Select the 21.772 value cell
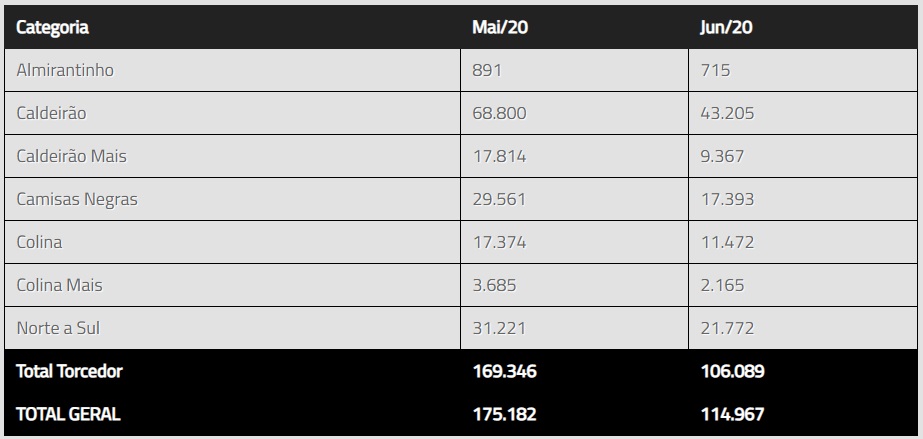 coord(727,328)
